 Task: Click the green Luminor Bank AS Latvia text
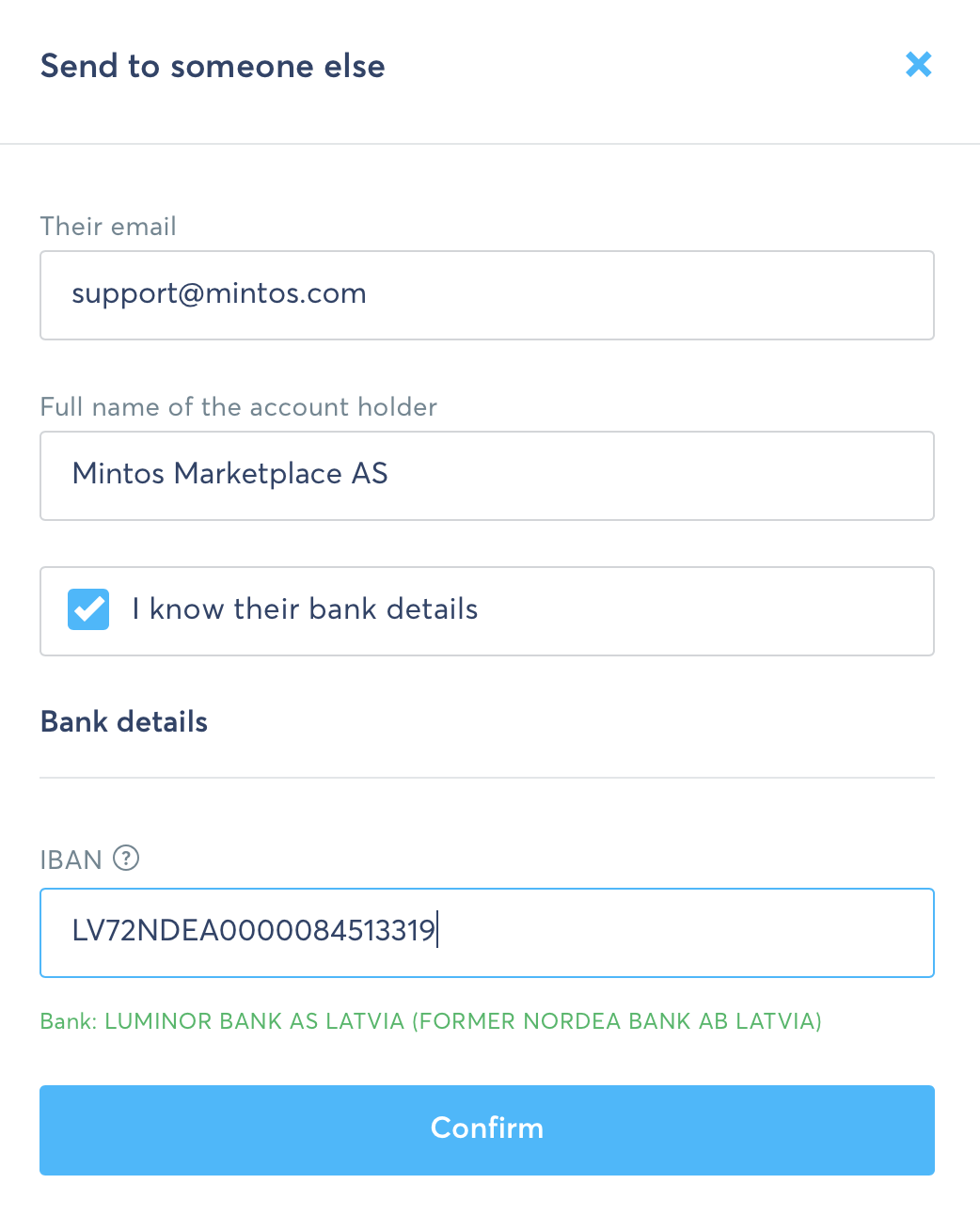(x=463, y=1021)
